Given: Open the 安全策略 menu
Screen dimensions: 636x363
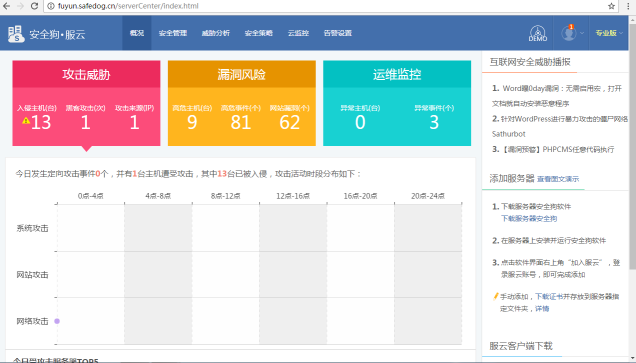Looking at the screenshot, I should click(258, 33).
